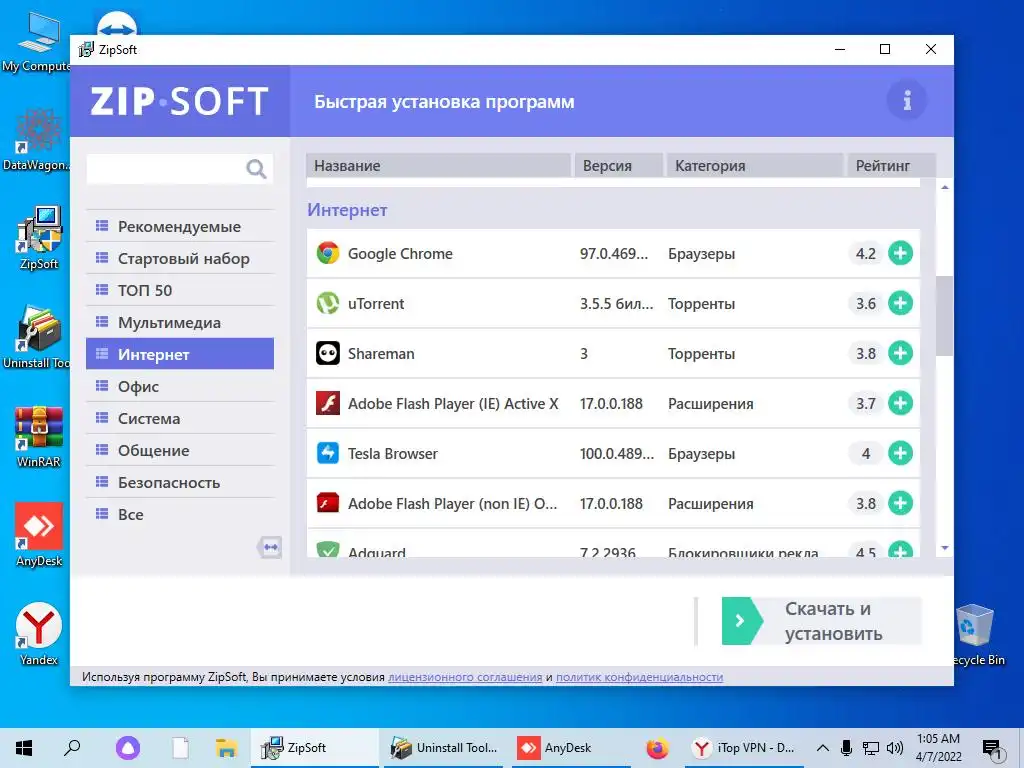
Task: Sort by Название column header
Action: click(x=438, y=165)
